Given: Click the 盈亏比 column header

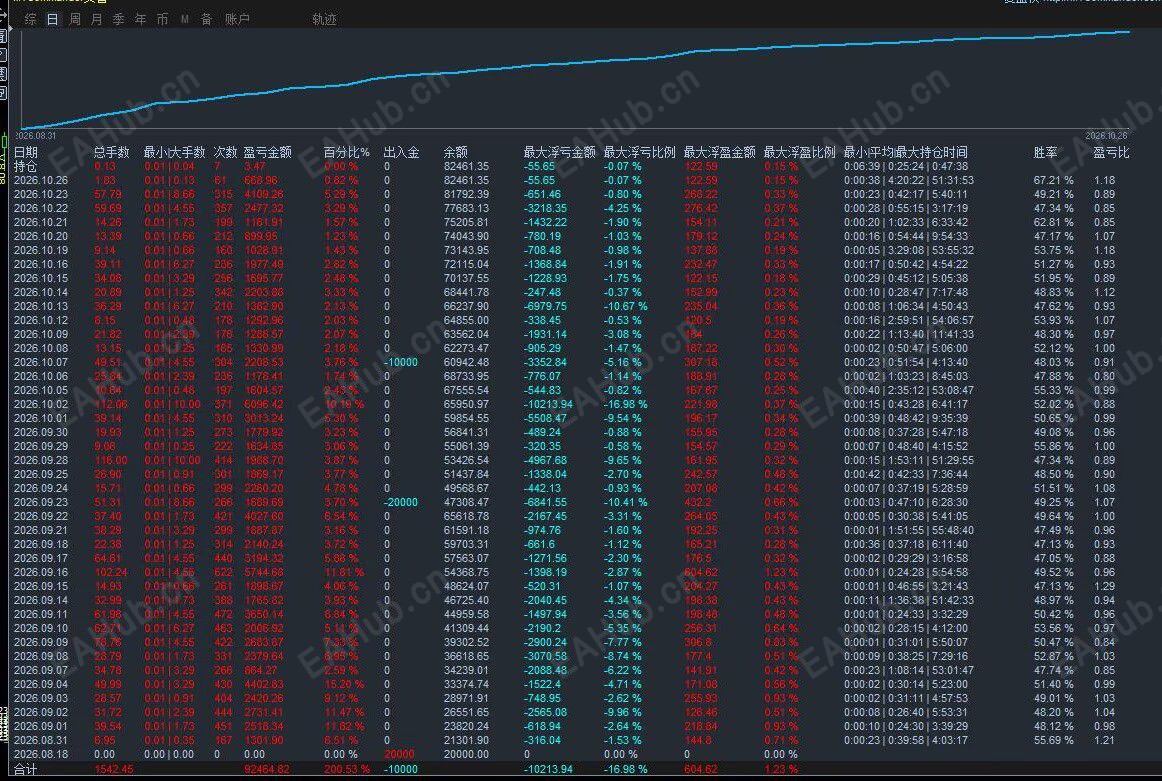Looking at the screenshot, I should click(1112, 152).
